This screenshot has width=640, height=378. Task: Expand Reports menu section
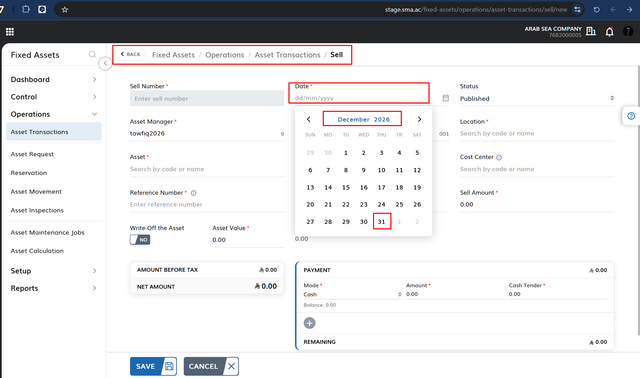[53, 288]
